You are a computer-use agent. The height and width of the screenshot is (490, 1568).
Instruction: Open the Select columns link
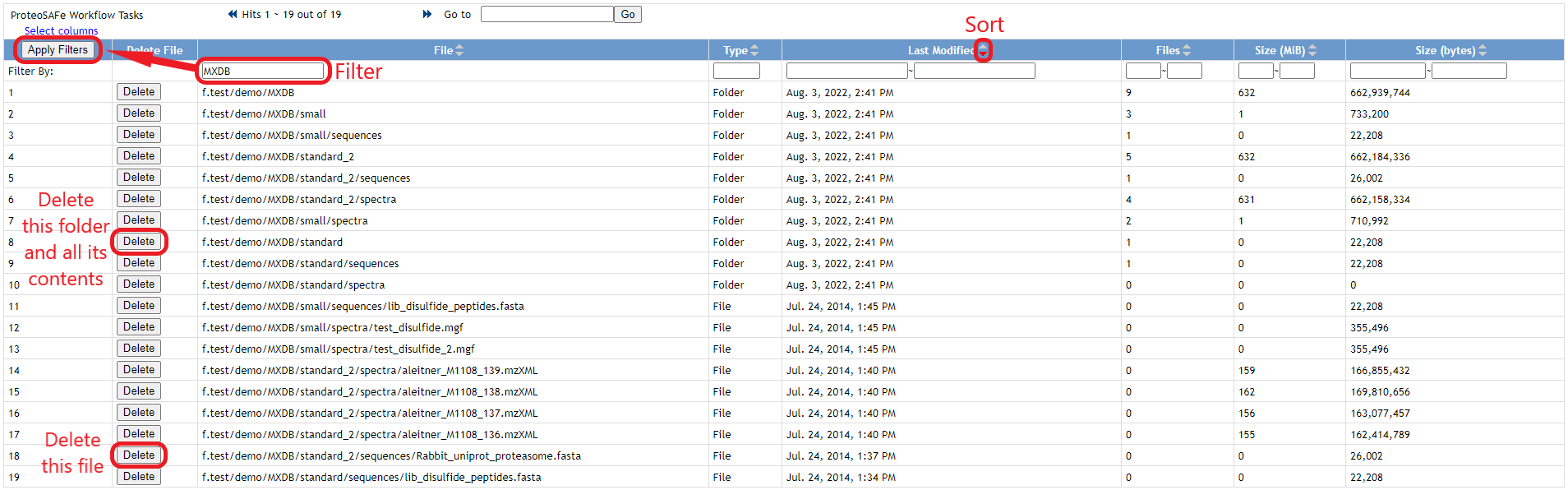point(61,30)
